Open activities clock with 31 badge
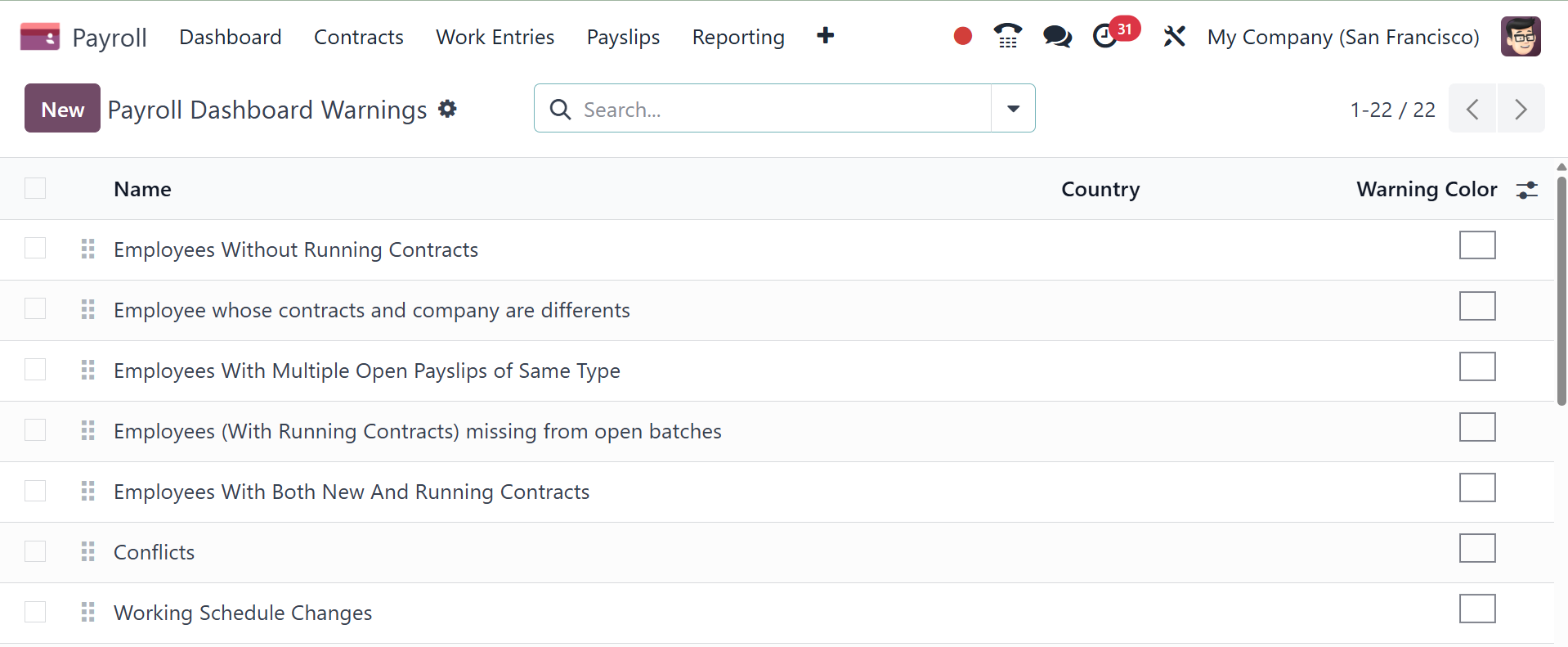The width and height of the screenshot is (1568, 647). [x=1106, y=36]
